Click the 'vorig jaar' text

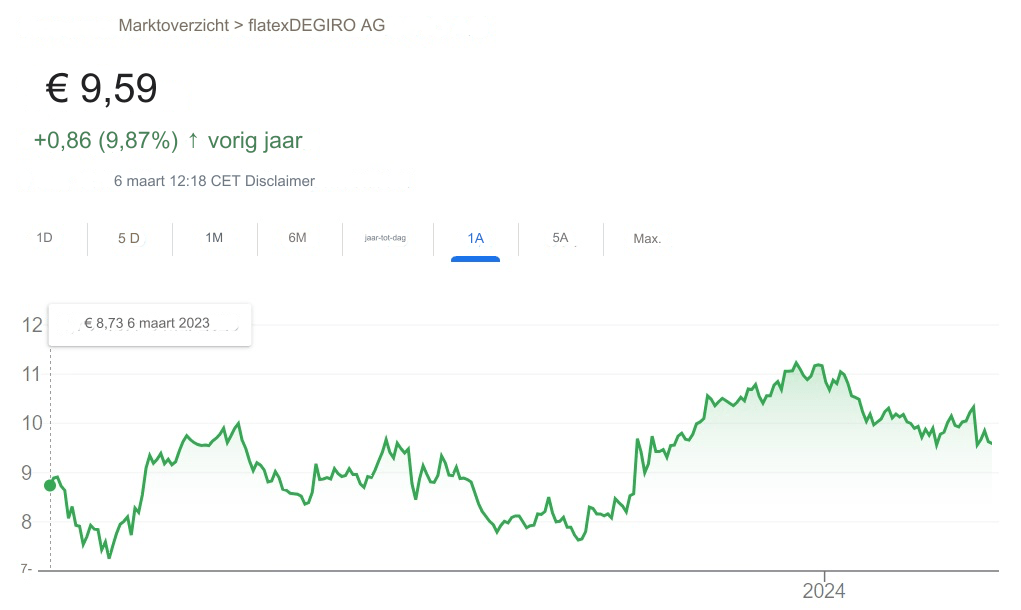255,141
